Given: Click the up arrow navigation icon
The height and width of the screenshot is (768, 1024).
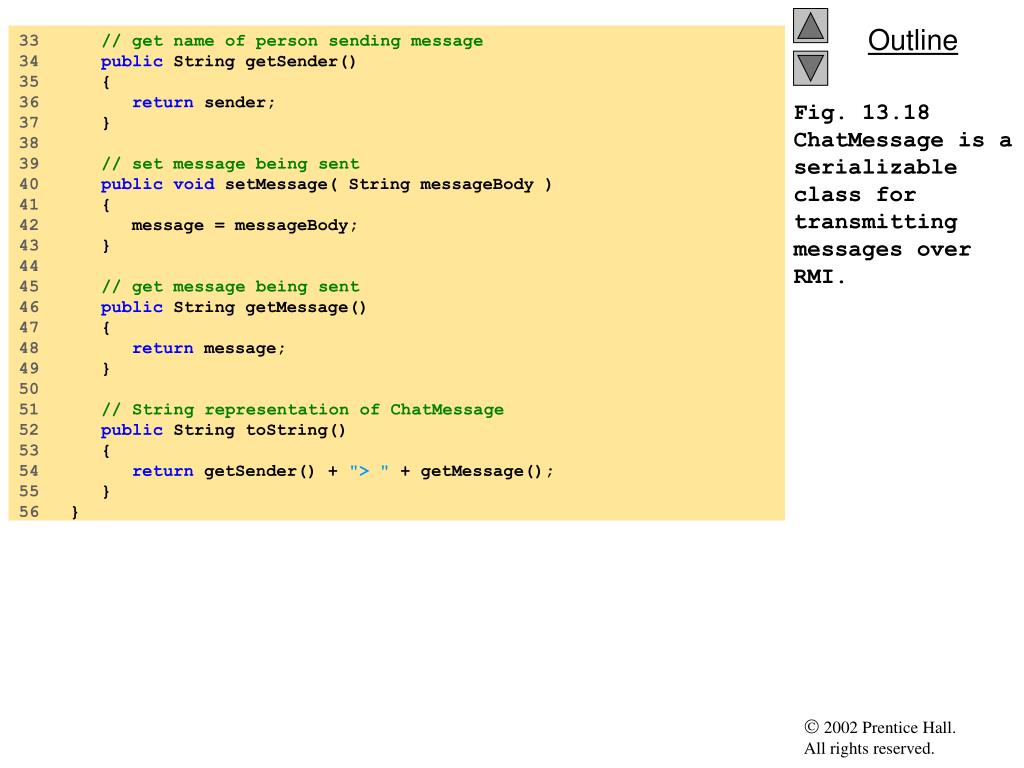Looking at the screenshot, I should [x=810, y=25].
